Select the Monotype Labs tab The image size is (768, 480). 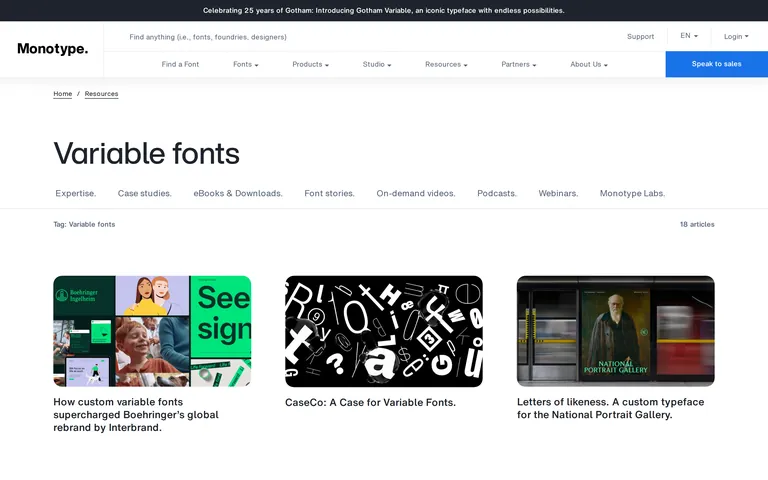coord(632,193)
